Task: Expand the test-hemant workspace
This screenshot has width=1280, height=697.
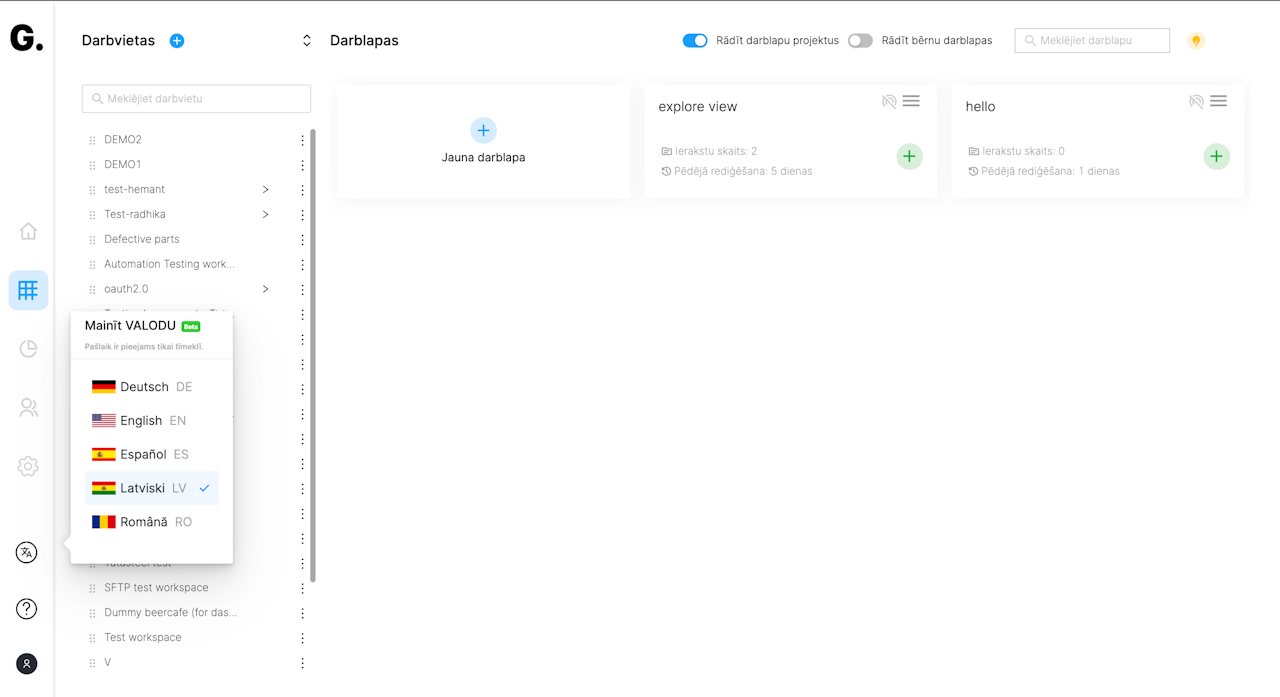Action: tap(265, 189)
